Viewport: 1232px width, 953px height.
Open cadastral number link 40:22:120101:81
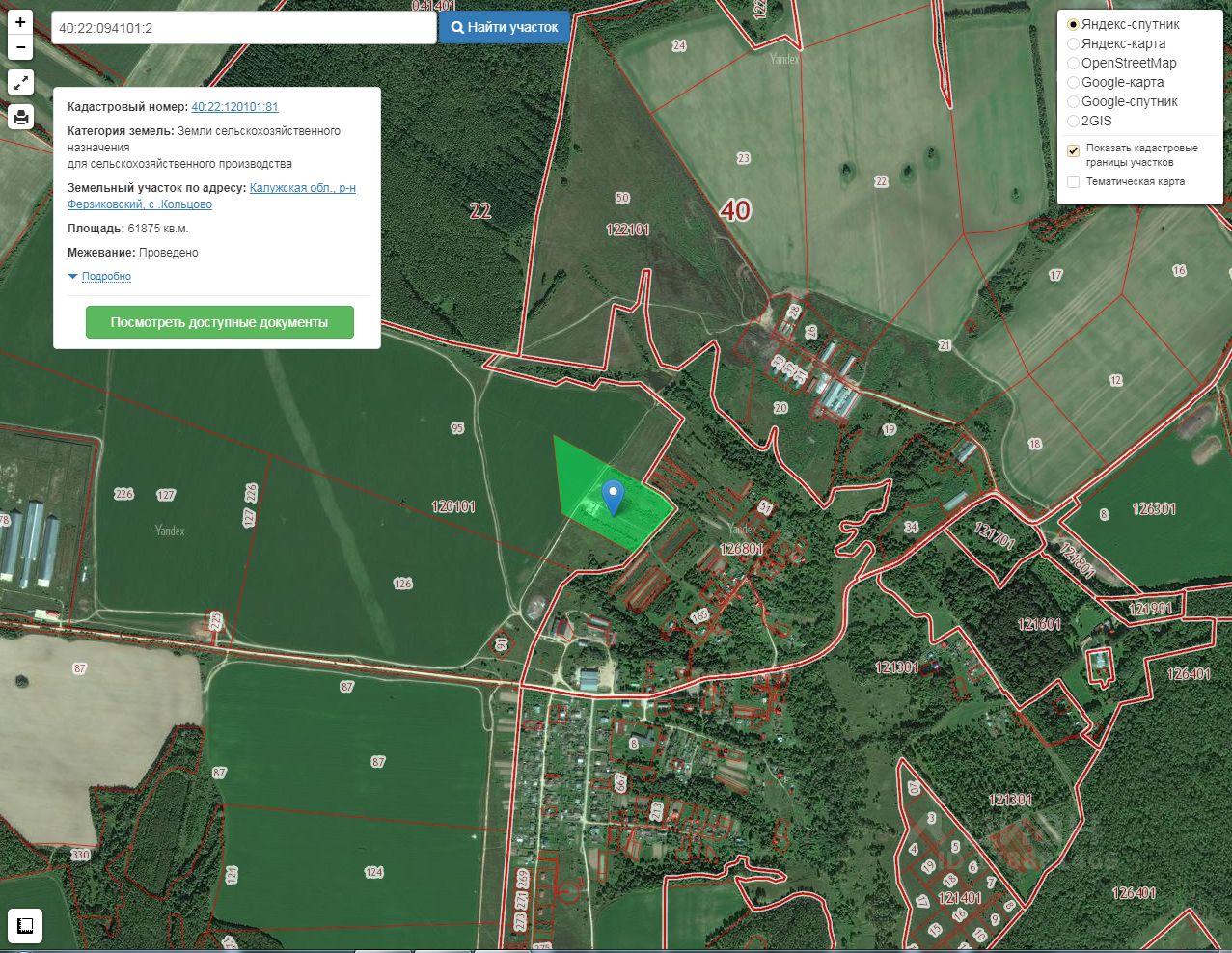[234, 107]
